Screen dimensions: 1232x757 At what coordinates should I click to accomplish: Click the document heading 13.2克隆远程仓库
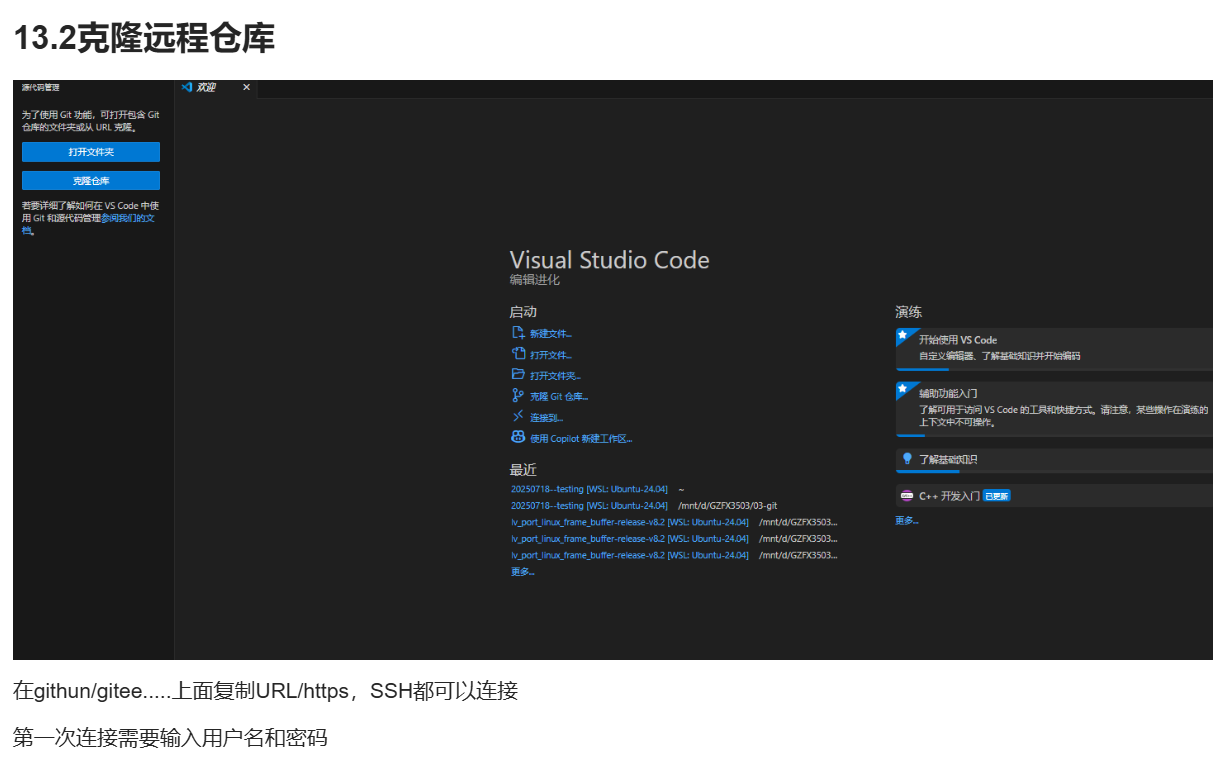[144, 39]
